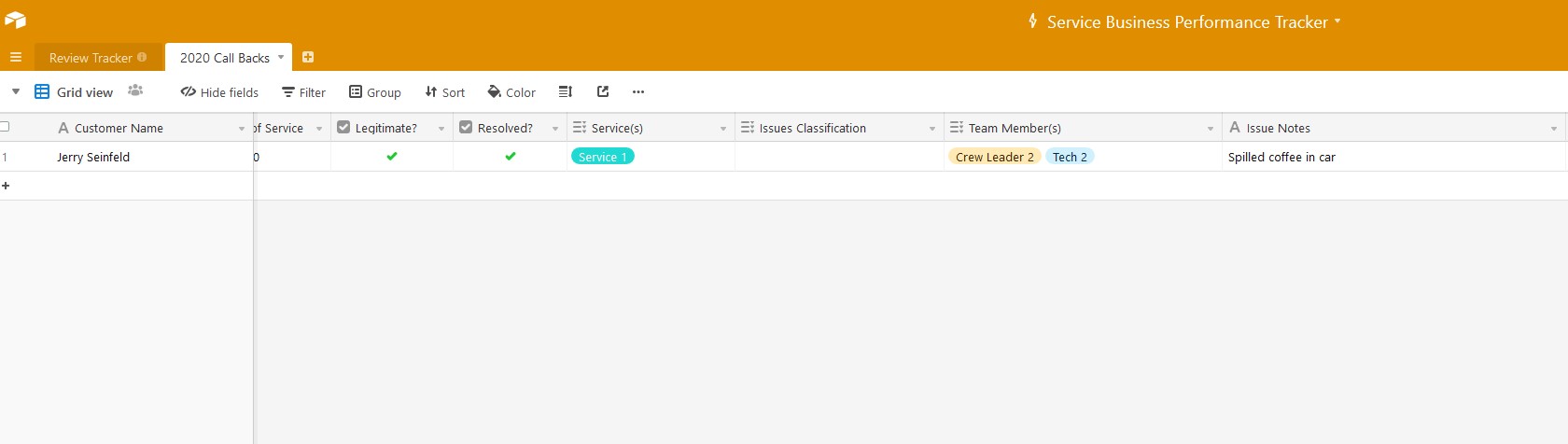Screen dimensions: 1568x444
Task: Toggle the select-all rows checkbox
Action: (x=5, y=127)
